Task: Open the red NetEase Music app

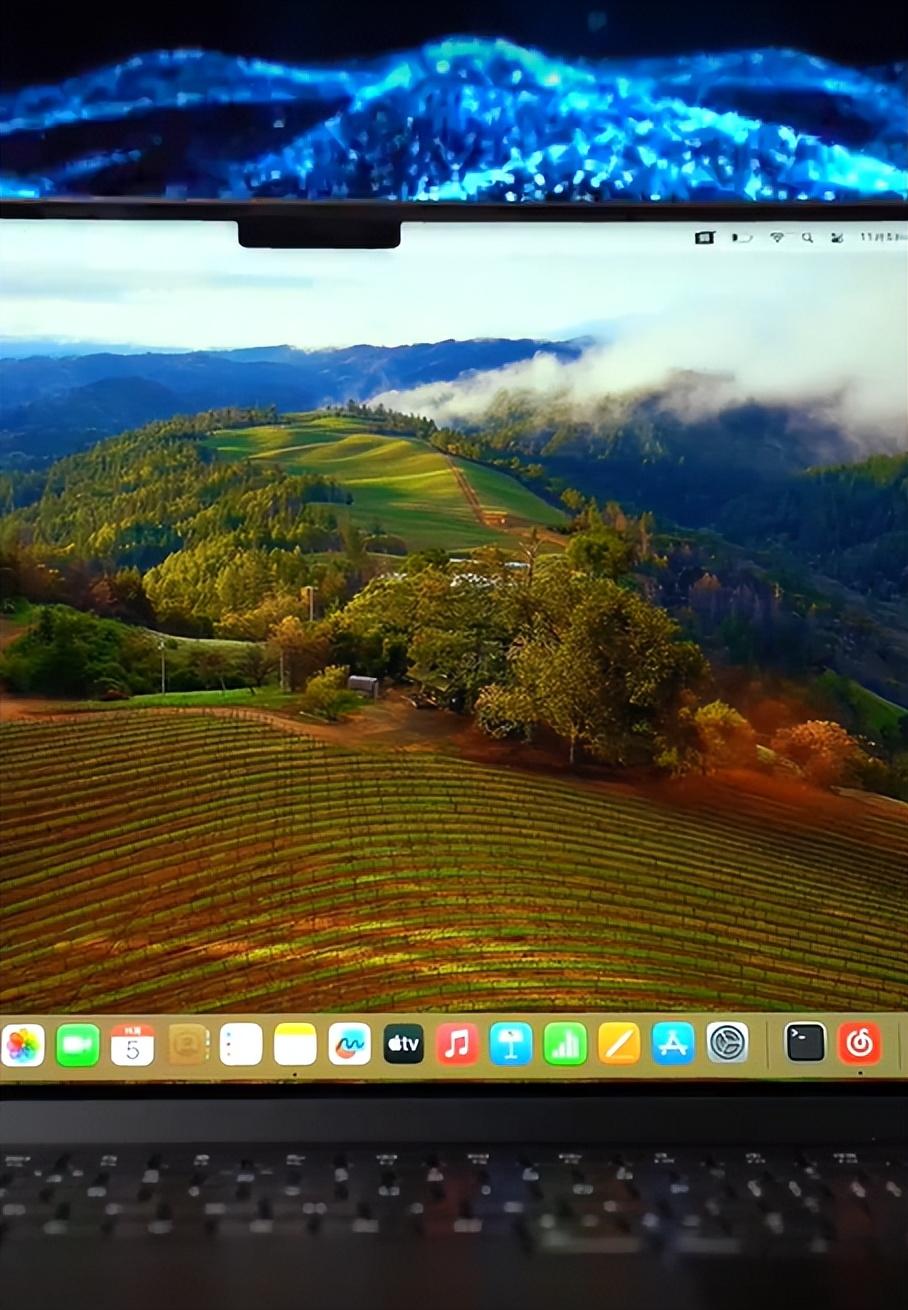Action: point(859,1043)
